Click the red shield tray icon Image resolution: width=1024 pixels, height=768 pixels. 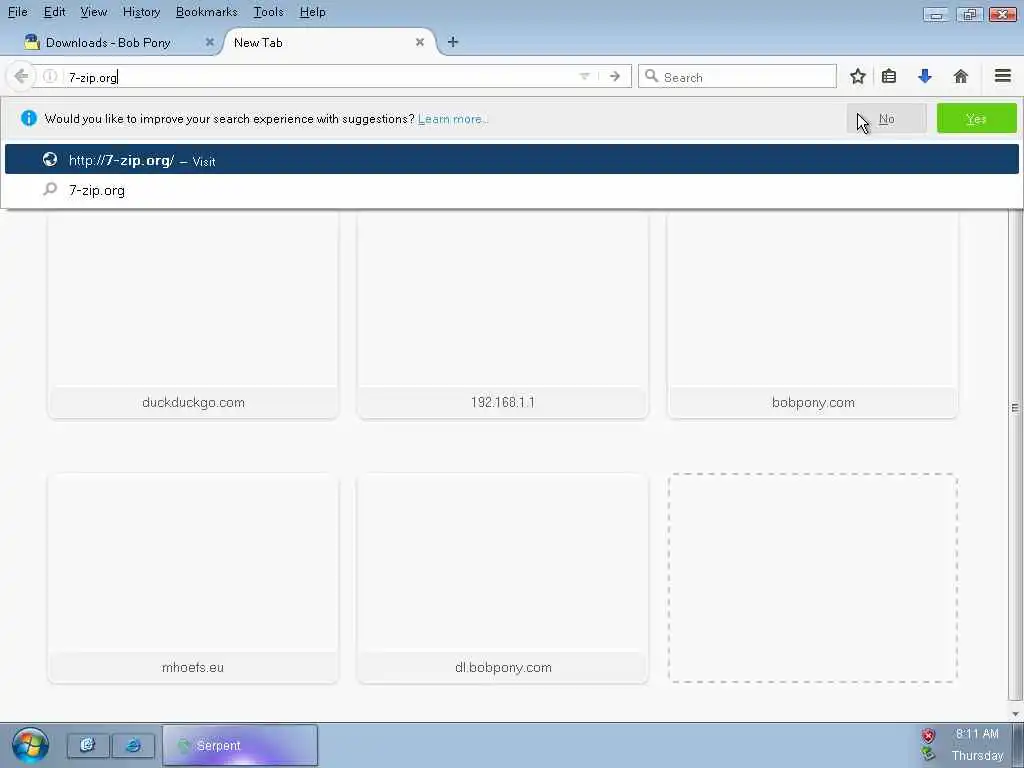pos(928,736)
